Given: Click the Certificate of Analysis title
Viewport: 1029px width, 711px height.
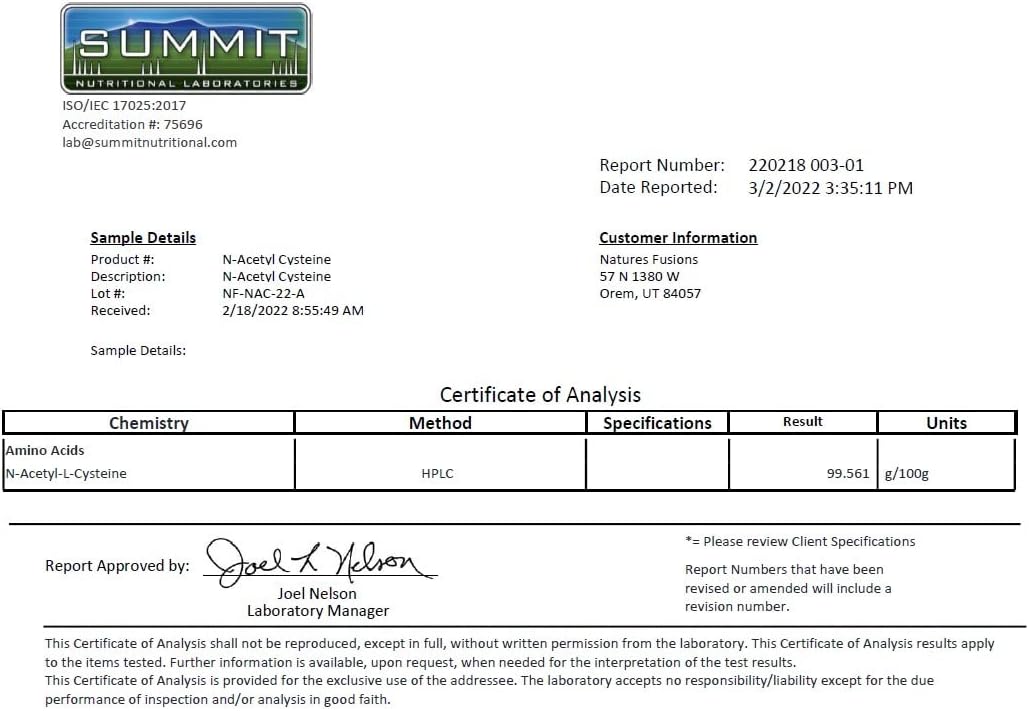Looking at the screenshot, I should coord(540,395).
